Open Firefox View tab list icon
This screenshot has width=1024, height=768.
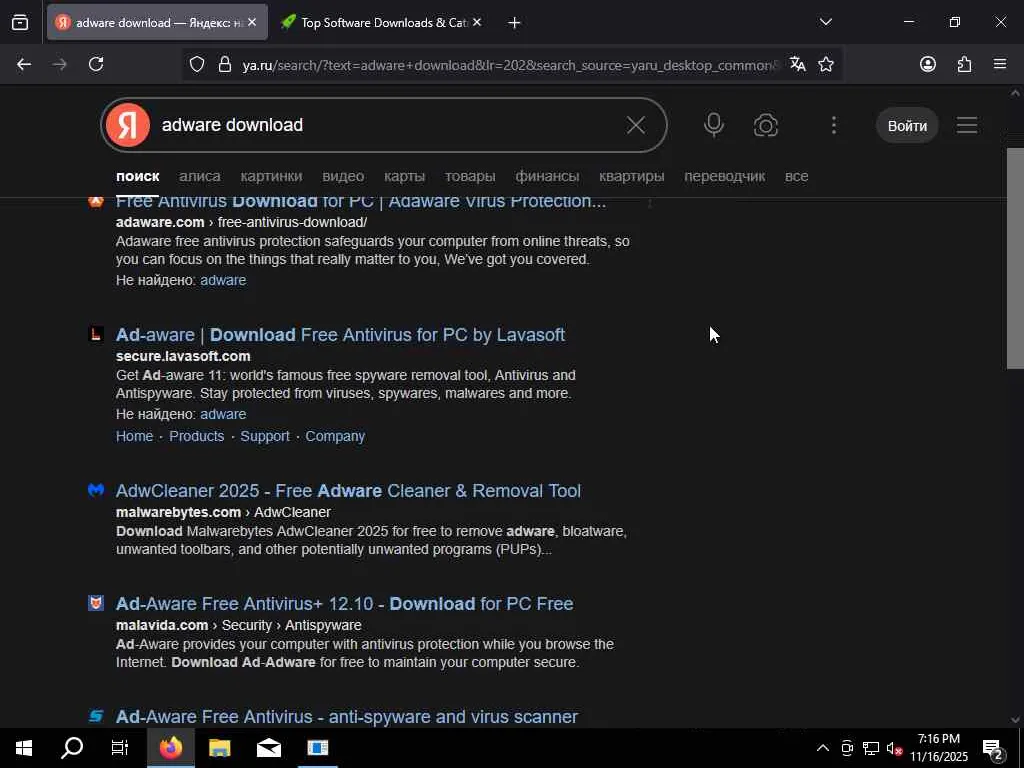tap(20, 22)
